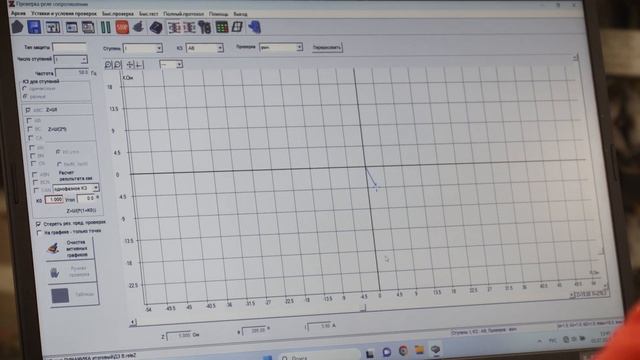Click the first red-lined list icon

174,28
